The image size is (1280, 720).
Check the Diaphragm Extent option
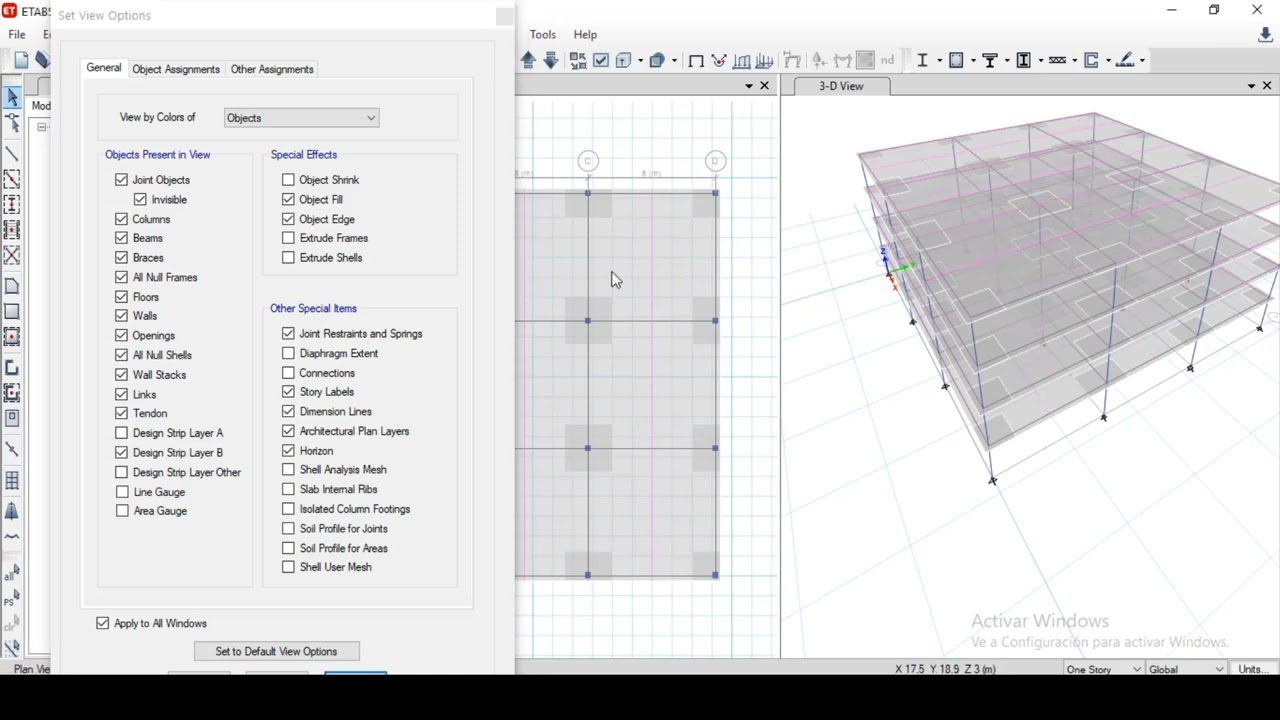288,353
